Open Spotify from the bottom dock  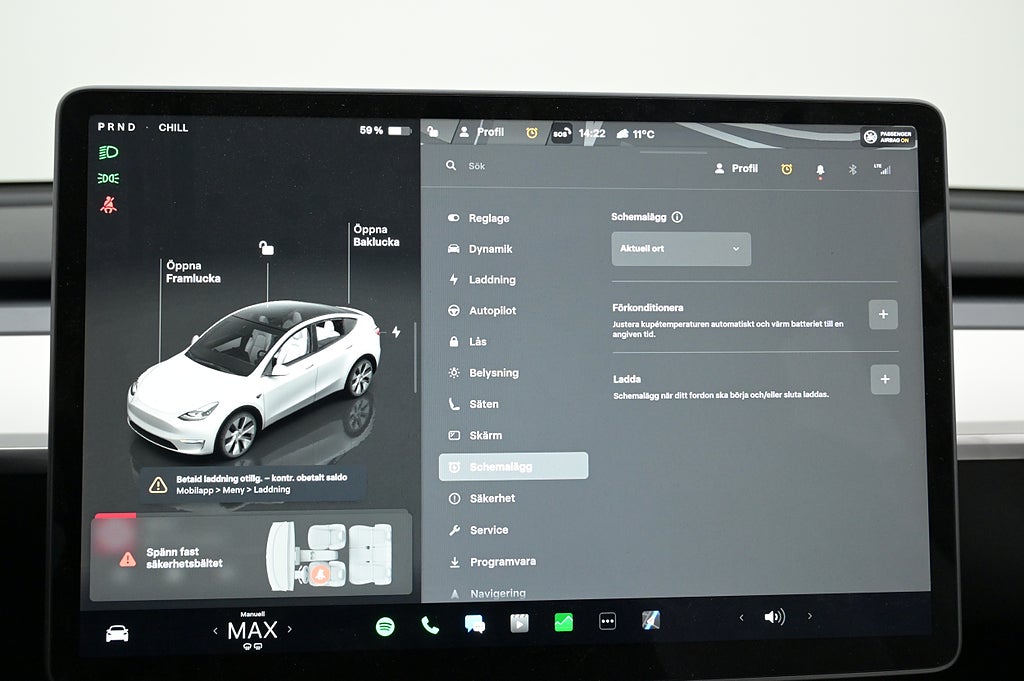pos(385,626)
